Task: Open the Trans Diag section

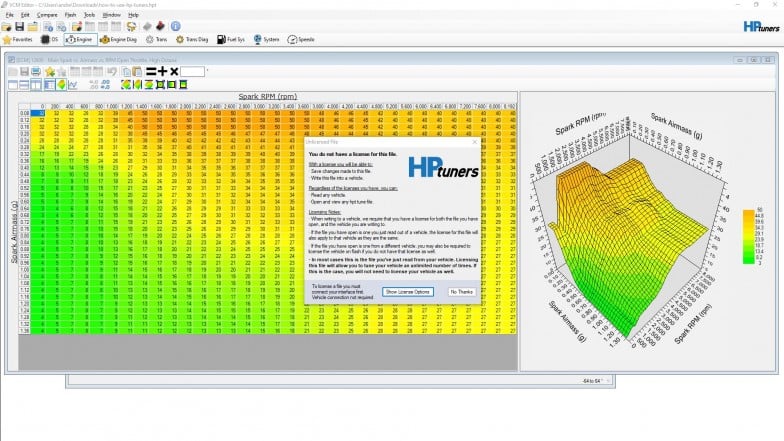Action: [x=191, y=40]
